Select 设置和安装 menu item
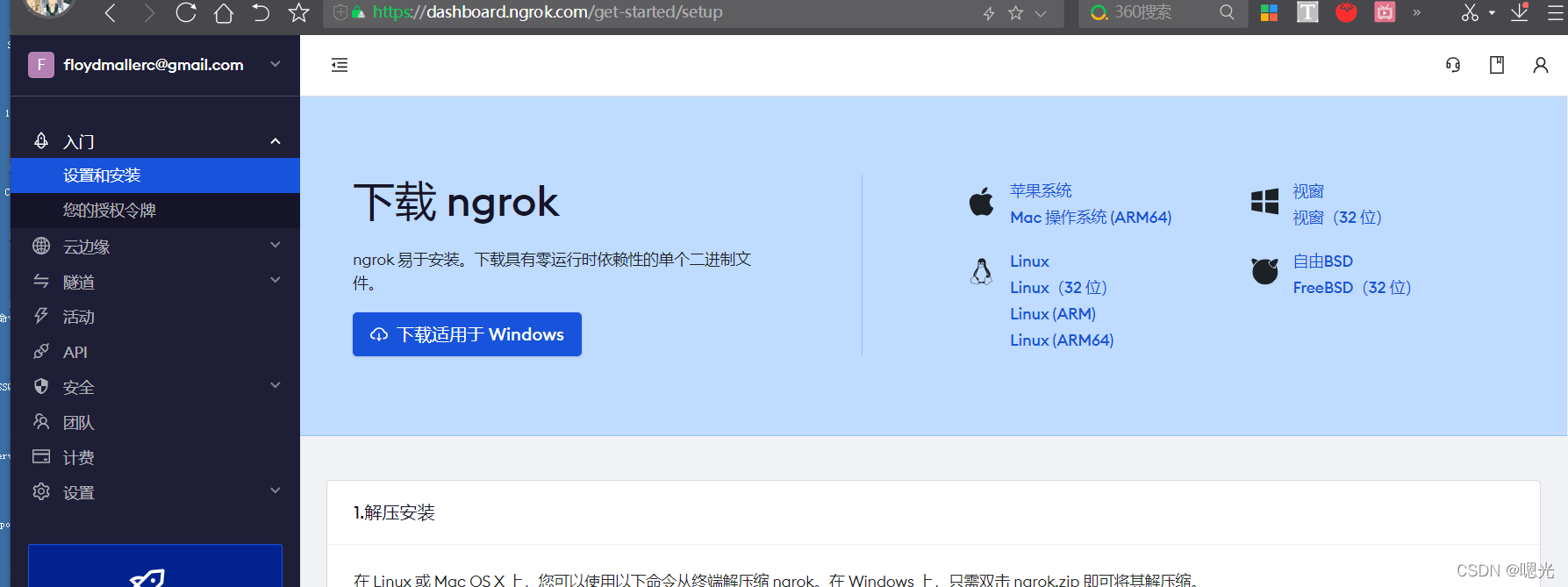Viewport: 1568px width, 587px height. click(155, 175)
